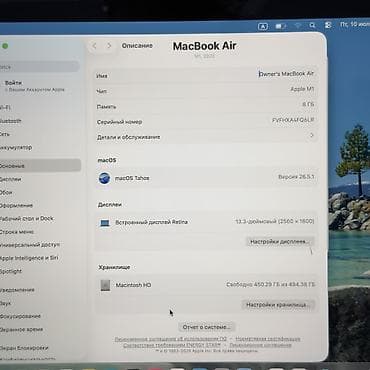Click the sidebar search field
The image size is (370, 370).
point(39,67)
